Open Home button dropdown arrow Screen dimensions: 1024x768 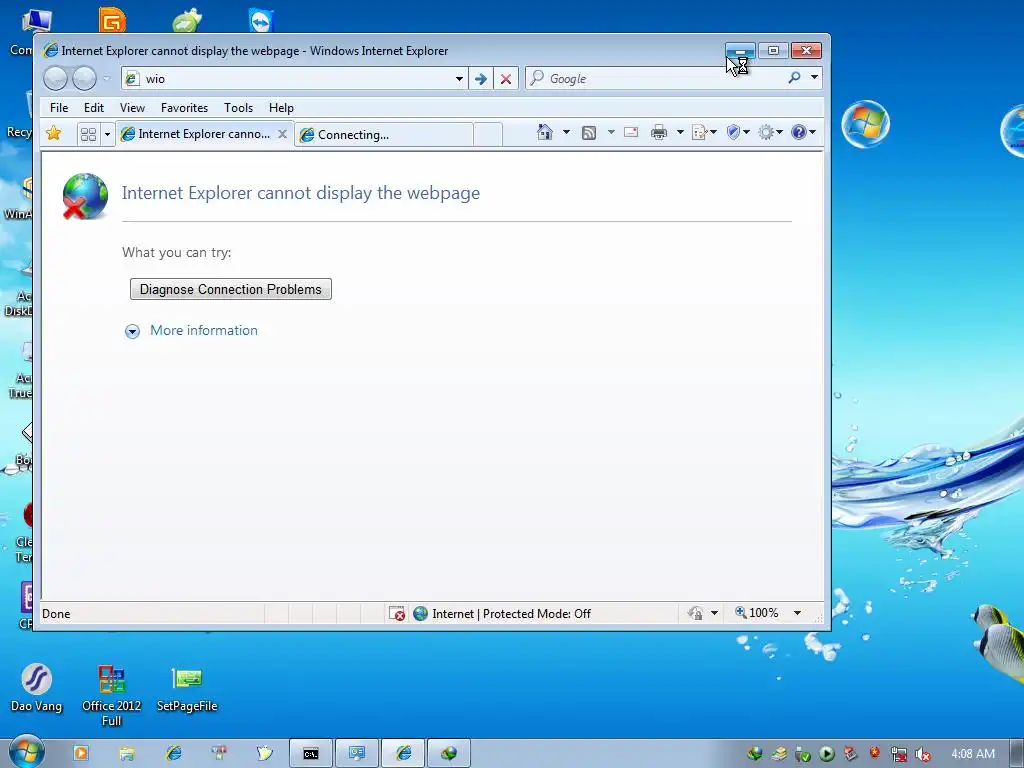(566, 133)
